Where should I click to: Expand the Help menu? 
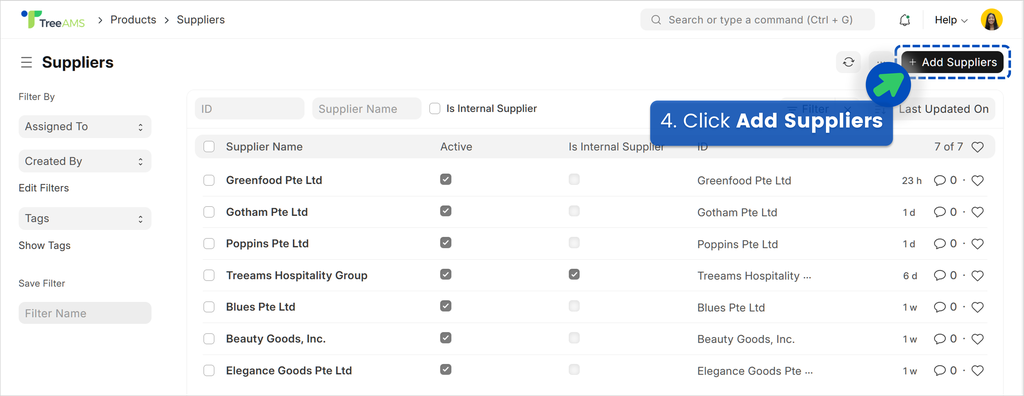pyautogui.click(x=951, y=20)
